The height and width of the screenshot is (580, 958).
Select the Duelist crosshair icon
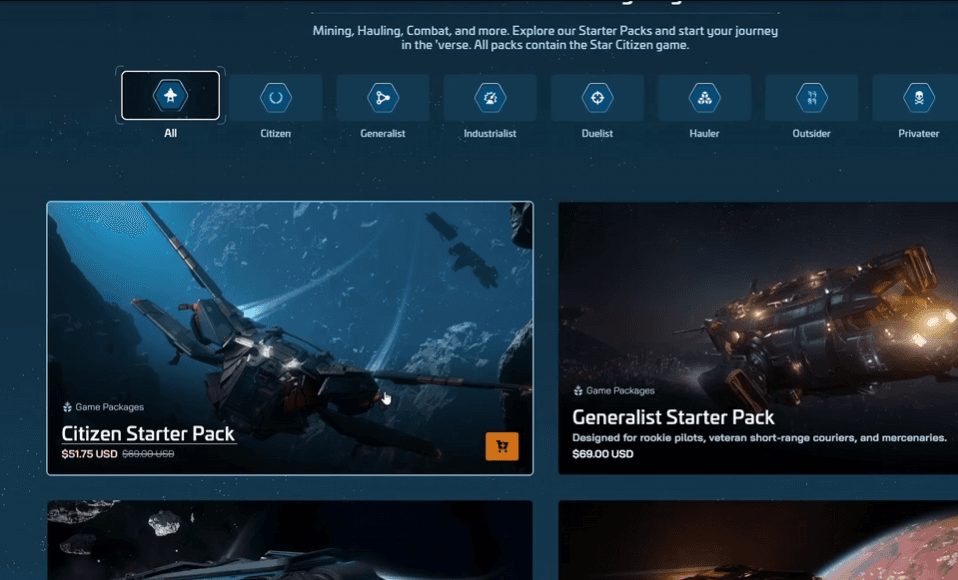tap(597, 97)
